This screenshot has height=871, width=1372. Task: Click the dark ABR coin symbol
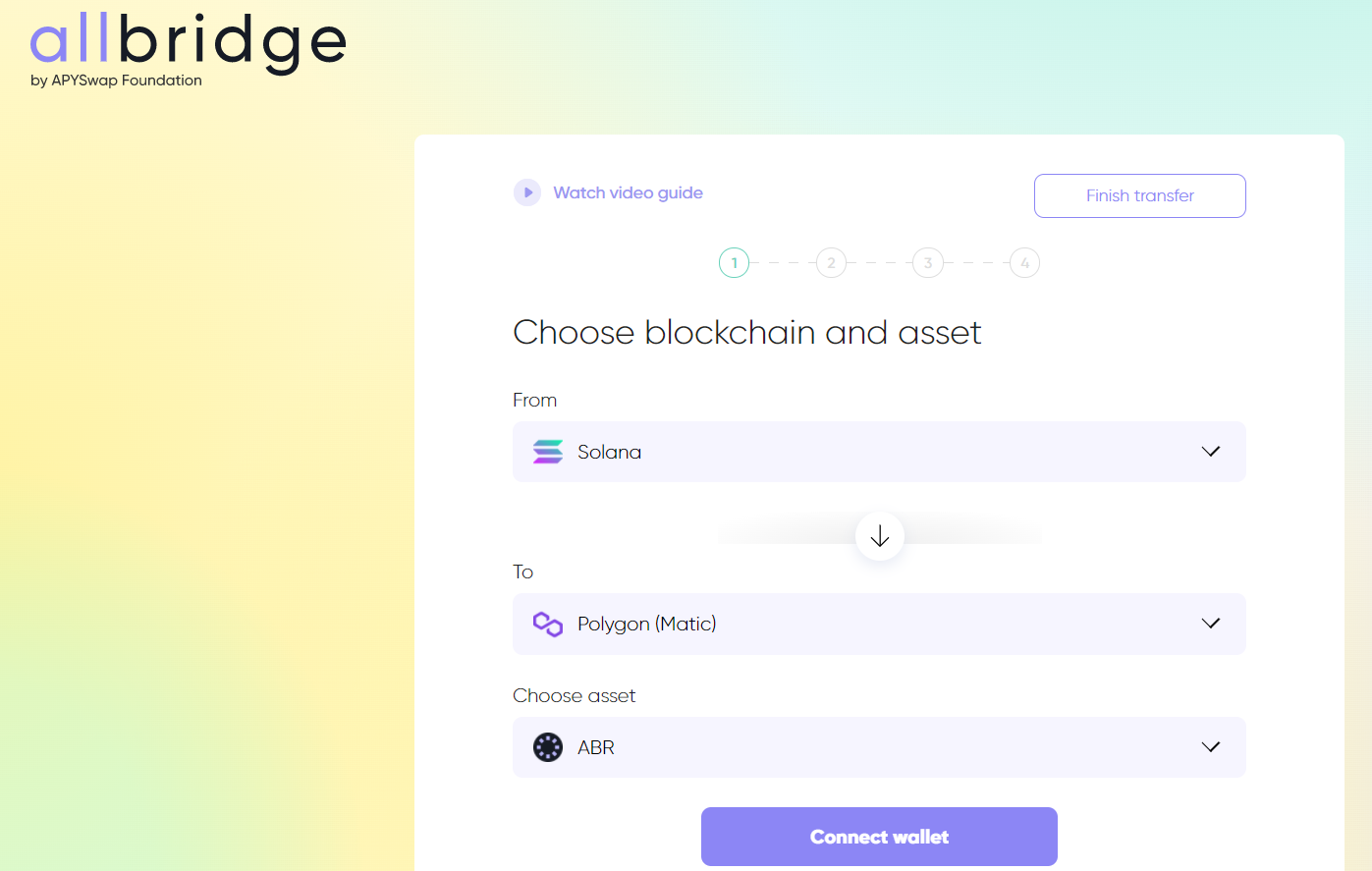(547, 747)
